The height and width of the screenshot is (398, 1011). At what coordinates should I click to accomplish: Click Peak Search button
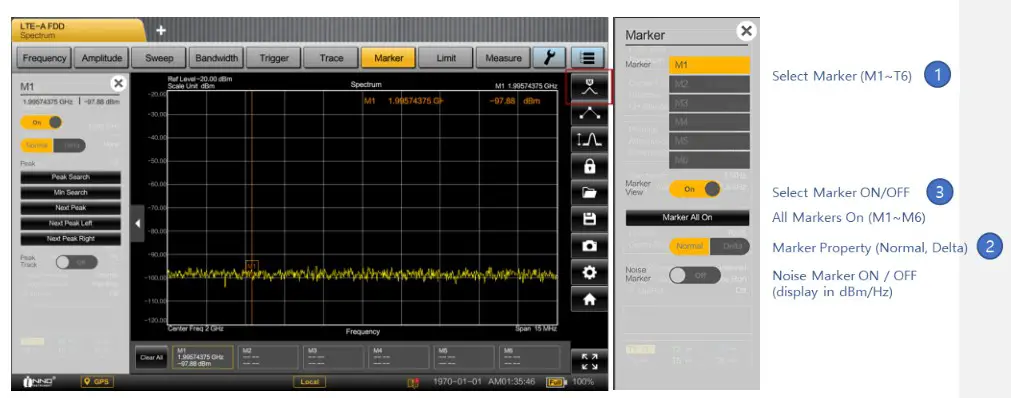click(x=70, y=177)
